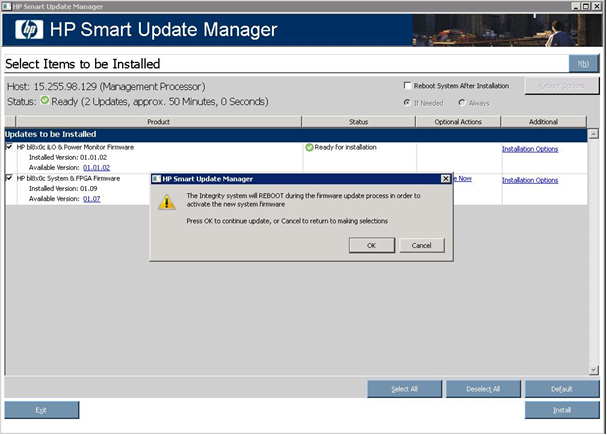Click the green Ready for installation status icon
The image size is (607, 435).
pos(310,148)
